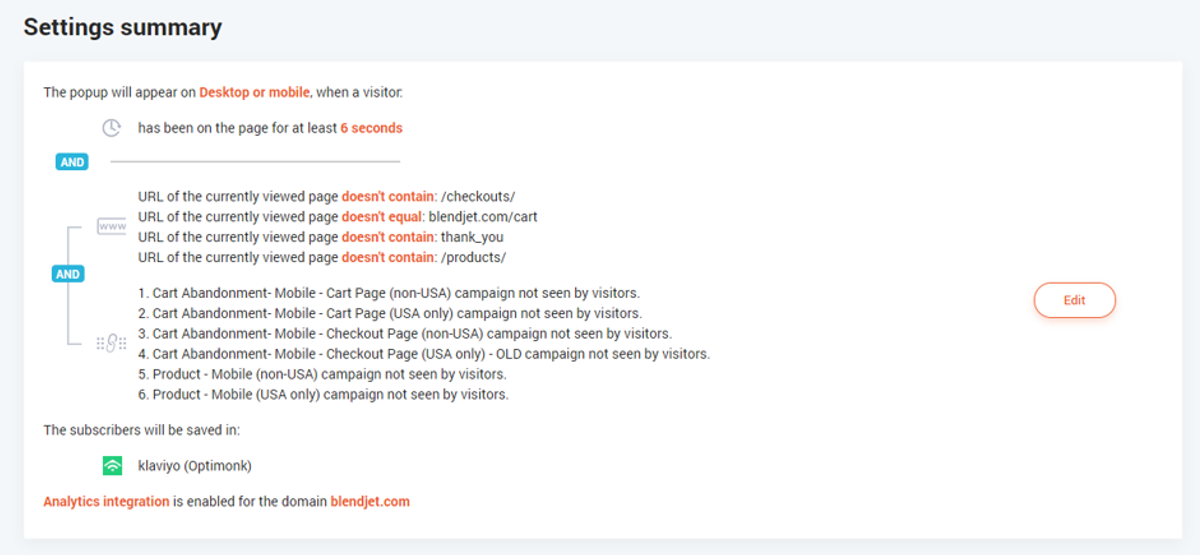The width and height of the screenshot is (1200, 555).
Task: Click the Edit button
Action: click(1074, 300)
